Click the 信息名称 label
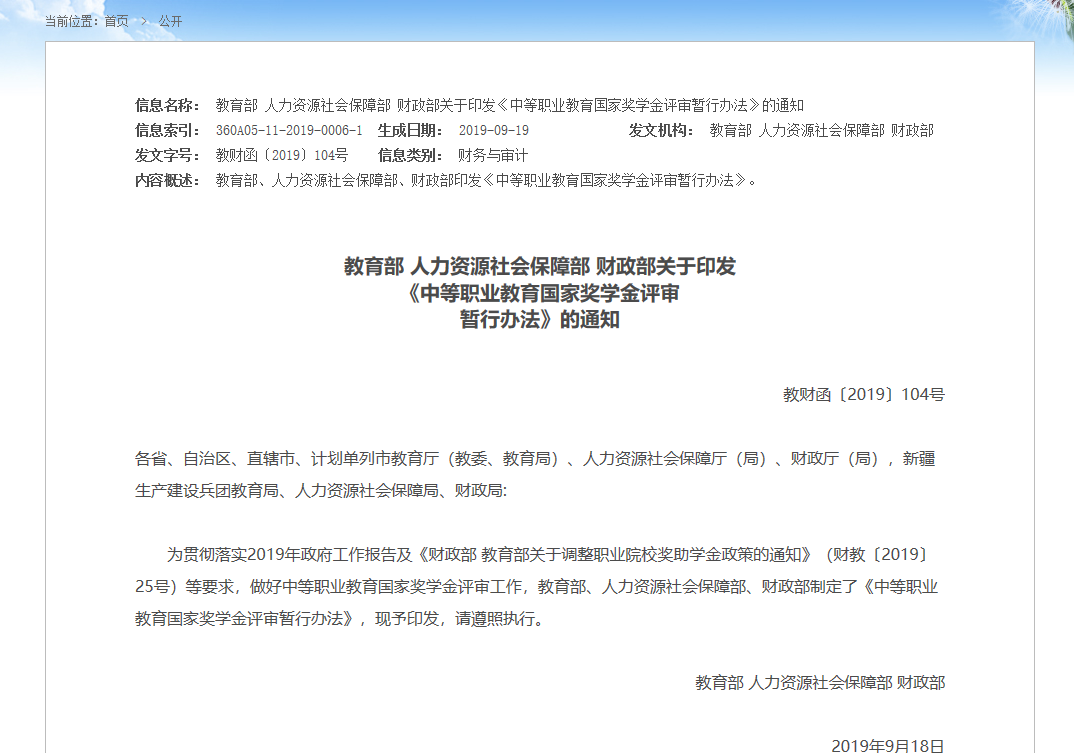Screen dimensions: 1074x753 pyautogui.click(x=167, y=106)
